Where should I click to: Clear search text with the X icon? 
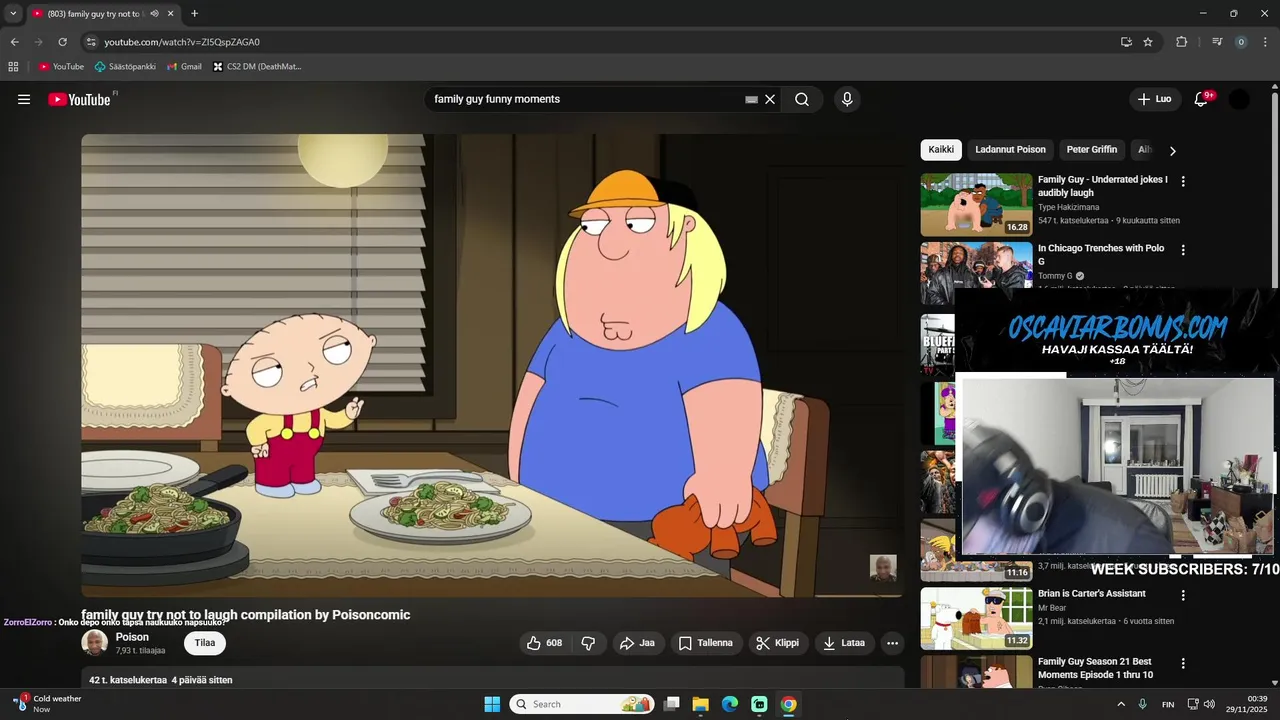pyautogui.click(x=770, y=99)
